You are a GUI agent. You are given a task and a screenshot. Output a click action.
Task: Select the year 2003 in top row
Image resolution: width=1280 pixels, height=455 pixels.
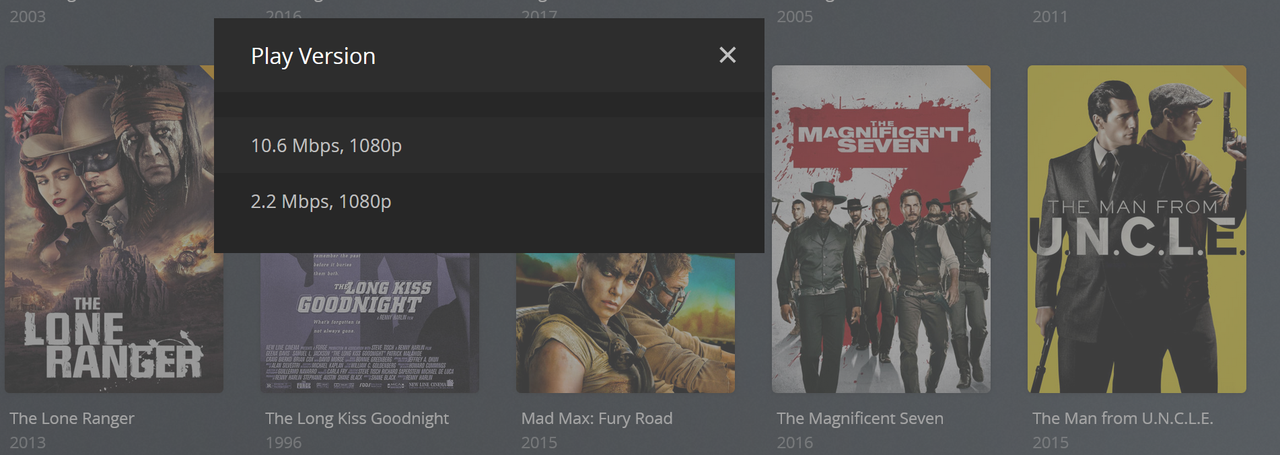tap(28, 16)
